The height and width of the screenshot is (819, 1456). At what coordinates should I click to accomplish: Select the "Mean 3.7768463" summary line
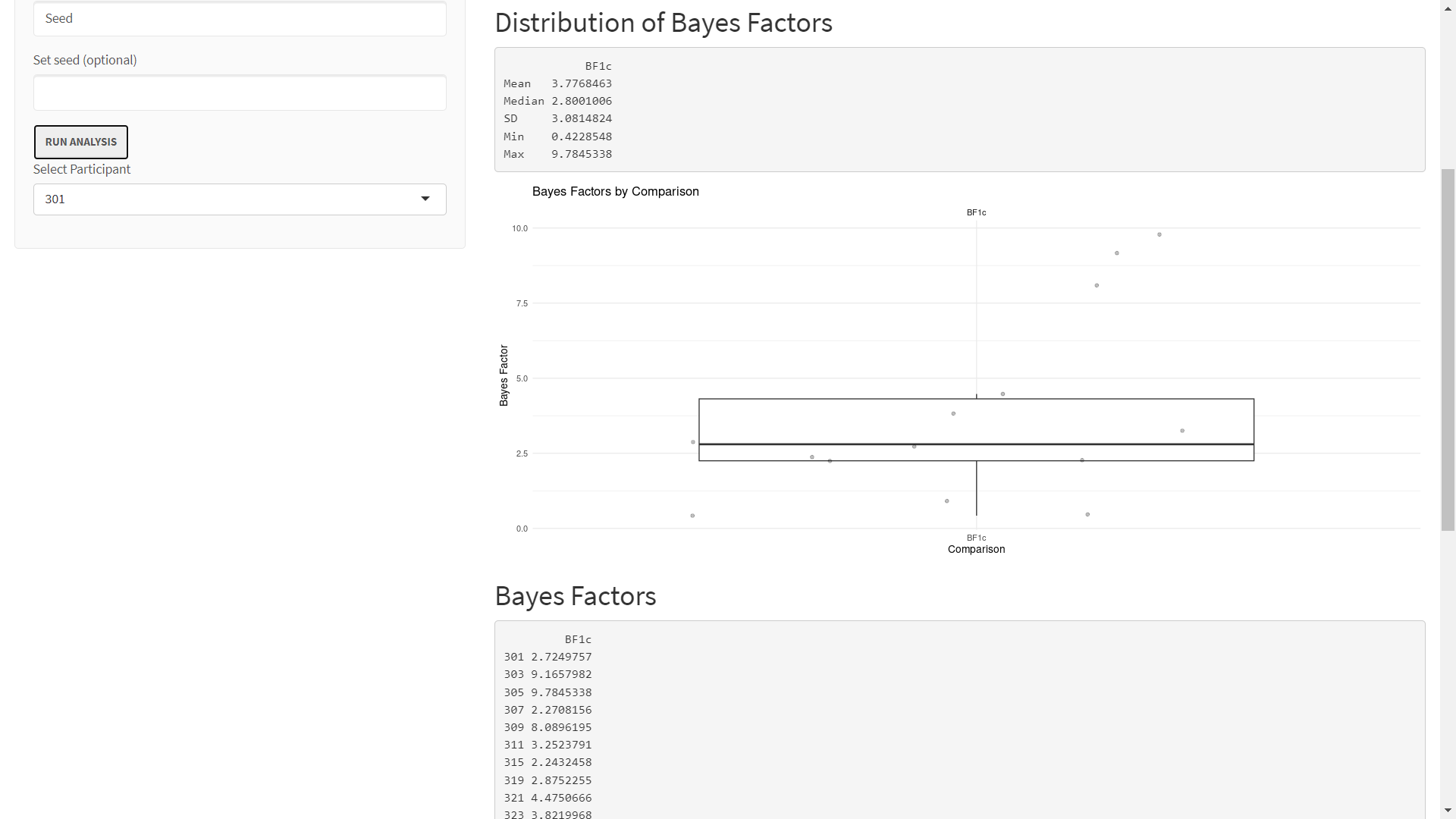[557, 83]
